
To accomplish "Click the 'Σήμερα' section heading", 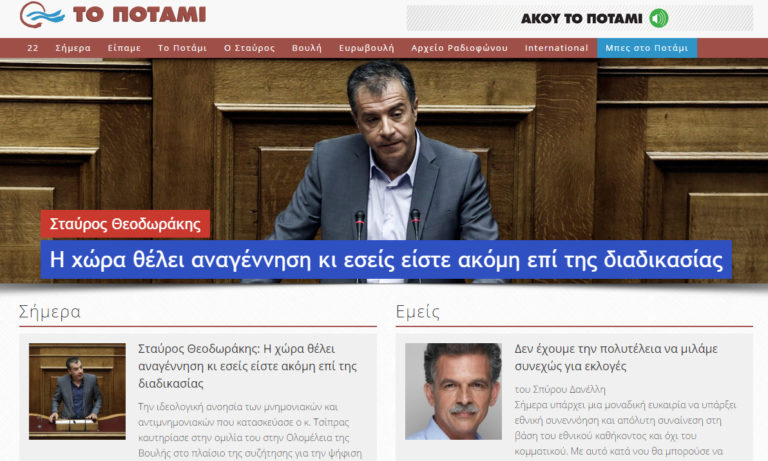I will (50, 312).
